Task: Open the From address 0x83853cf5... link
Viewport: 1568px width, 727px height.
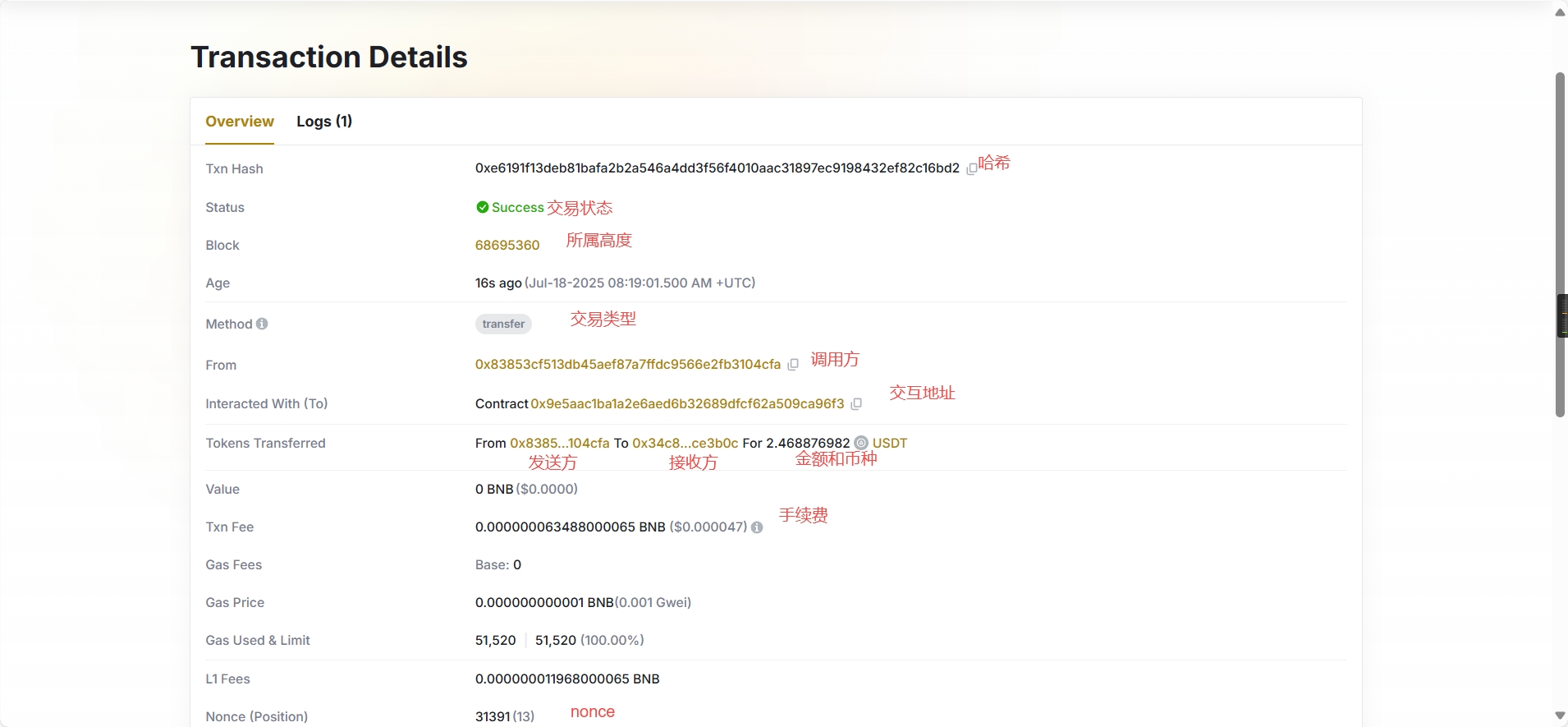Action: point(627,364)
